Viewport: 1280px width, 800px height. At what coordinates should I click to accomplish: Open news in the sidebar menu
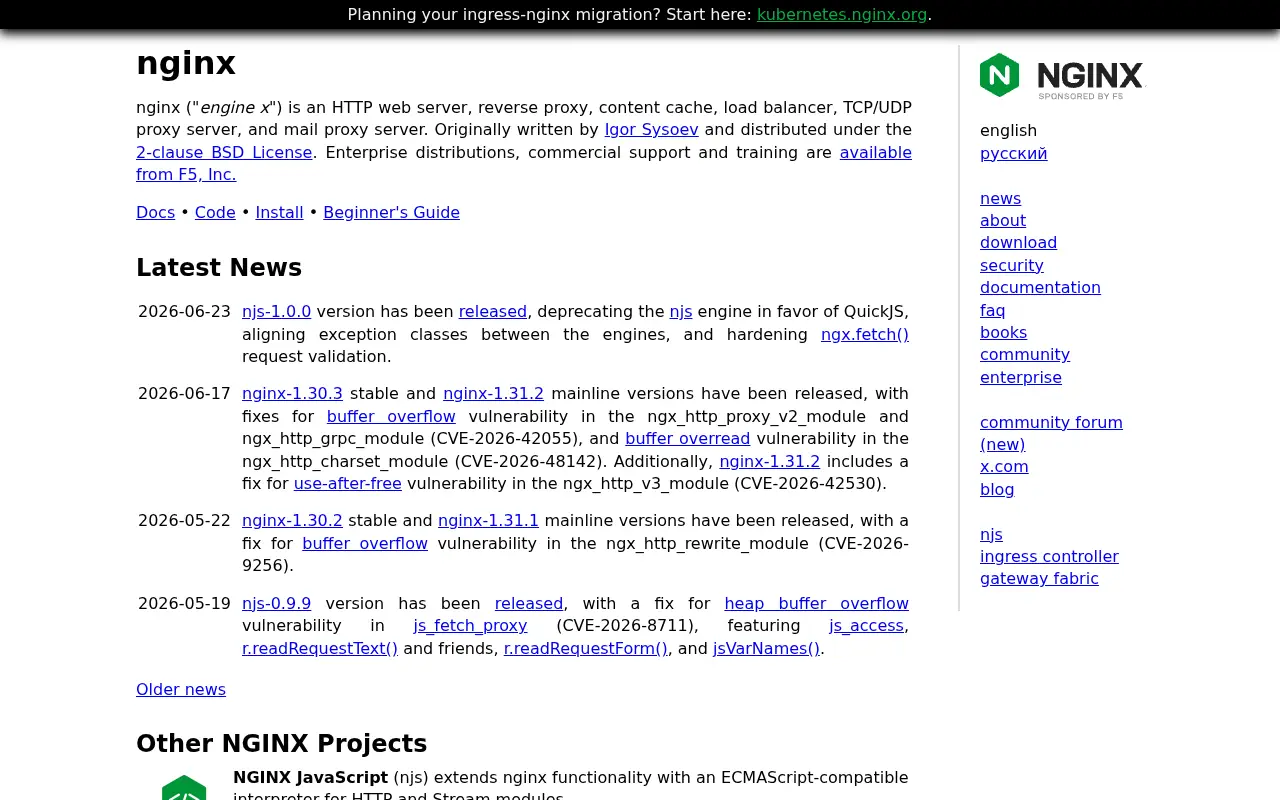click(1000, 198)
